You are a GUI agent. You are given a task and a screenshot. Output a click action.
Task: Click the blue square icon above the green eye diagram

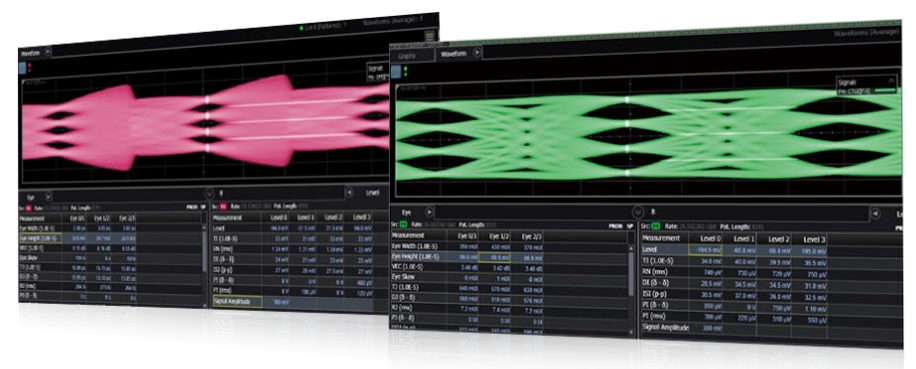coord(396,71)
